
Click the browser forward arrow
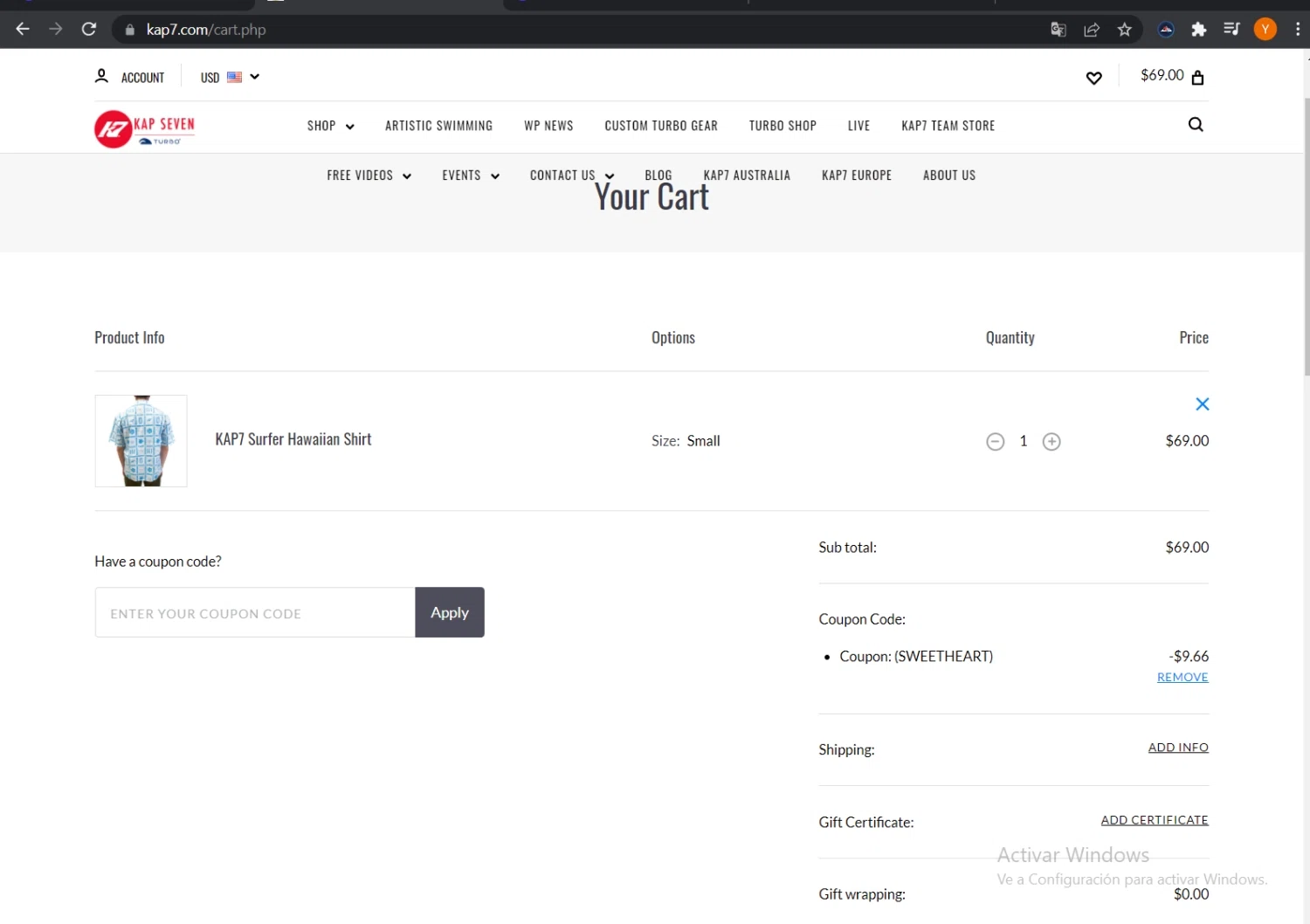click(x=56, y=30)
